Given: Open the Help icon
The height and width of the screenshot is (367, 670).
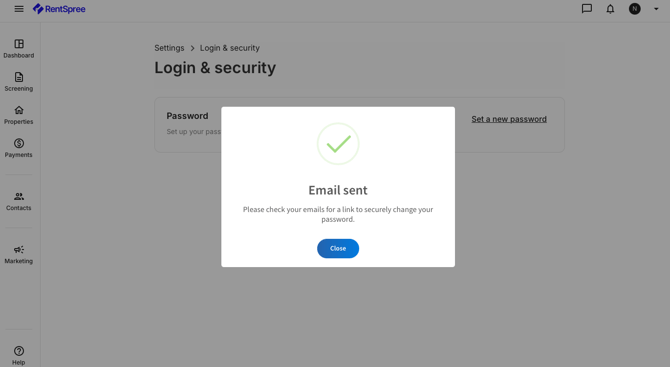Looking at the screenshot, I should (x=19, y=355).
